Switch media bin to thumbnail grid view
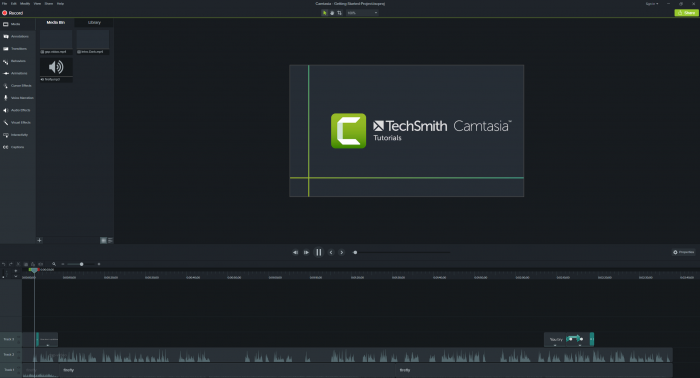Image resolution: width=700 pixels, height=378 pixels. (104, 241)
